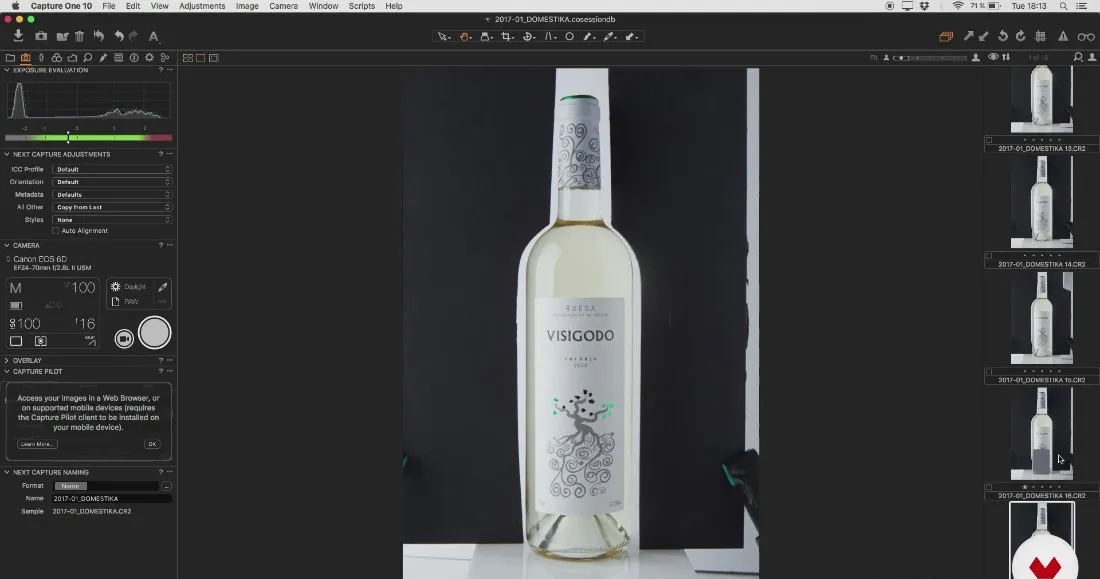Click OK in the Capture Pilot message
1100x579 pixels.
[152, 444]
